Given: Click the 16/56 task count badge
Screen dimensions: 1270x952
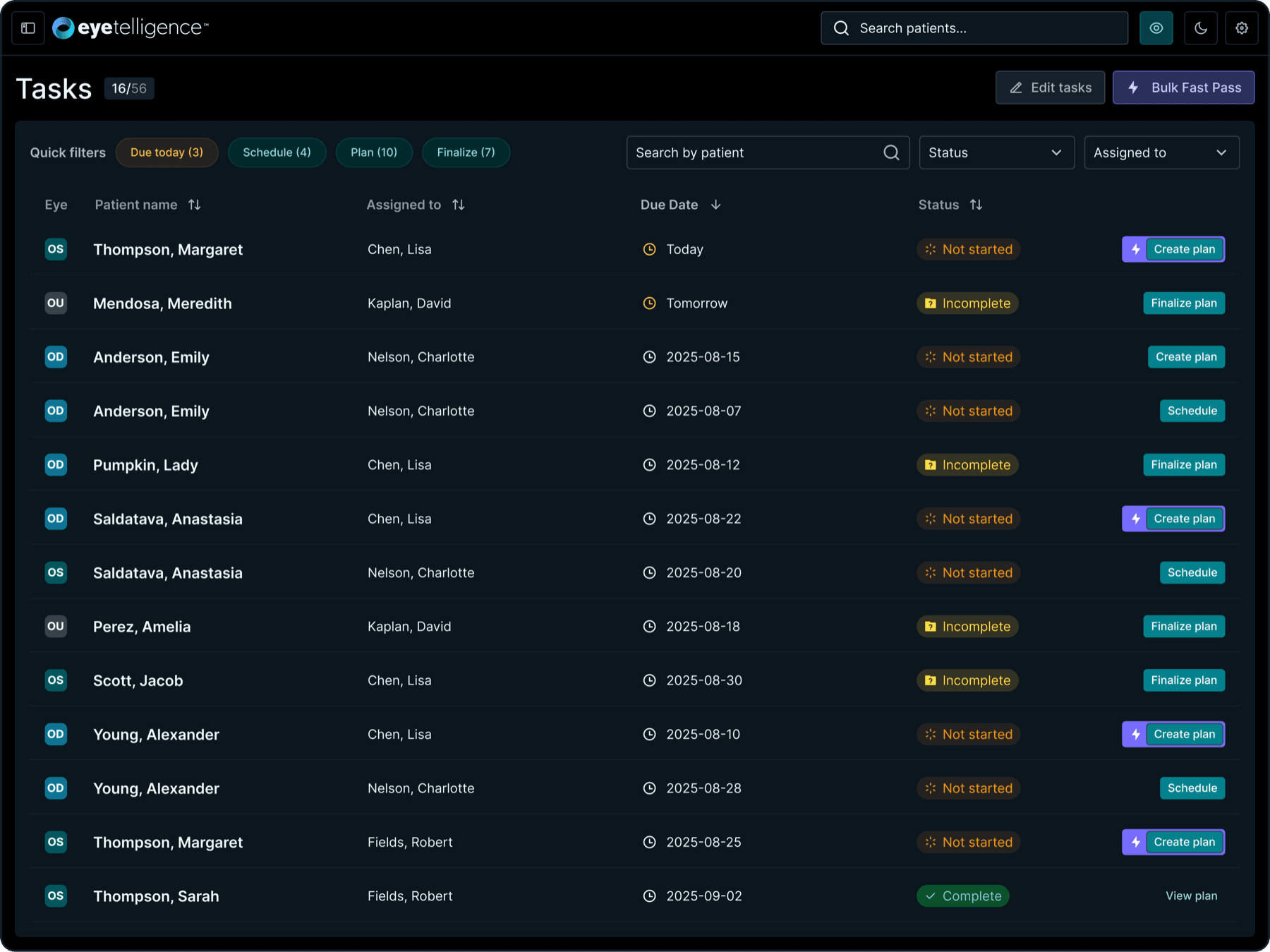Looking at the screenshot, I should [x=129, y=88].
